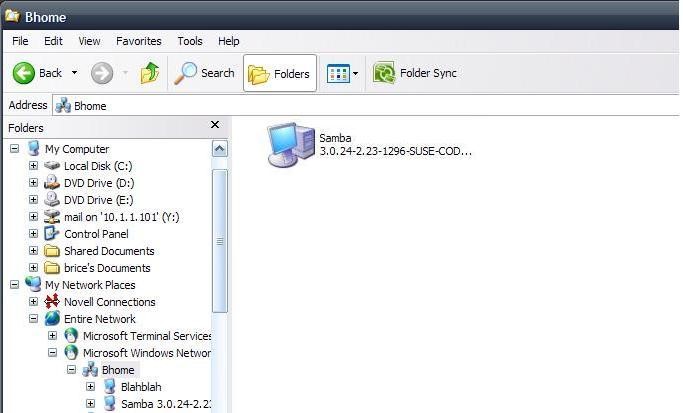Open Search with the magnifier button
Screen dimensions: 683x413
[x=204, y=73]
